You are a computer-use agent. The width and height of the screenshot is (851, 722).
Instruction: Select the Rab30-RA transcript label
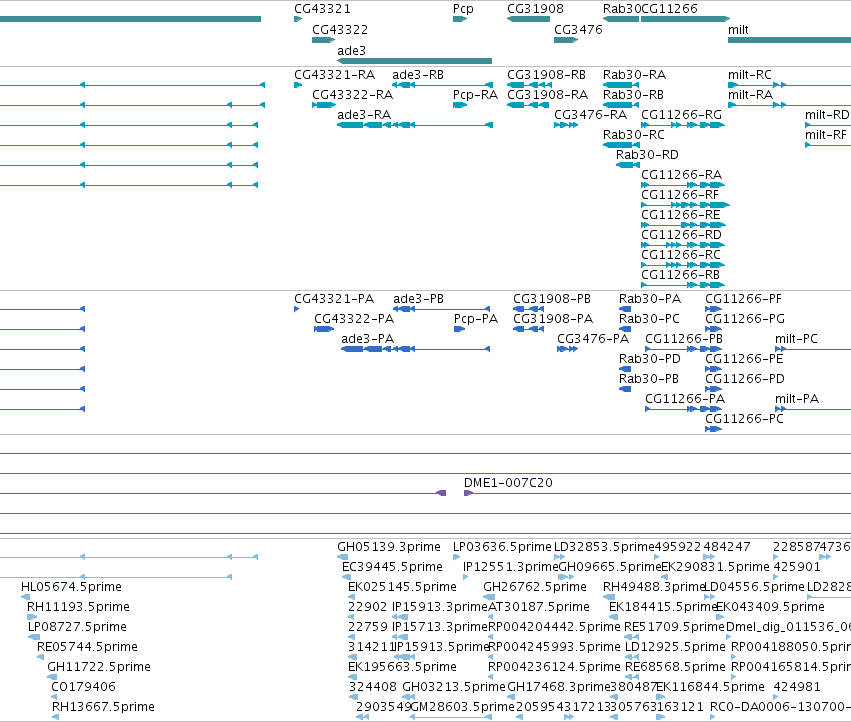point(634,74)
